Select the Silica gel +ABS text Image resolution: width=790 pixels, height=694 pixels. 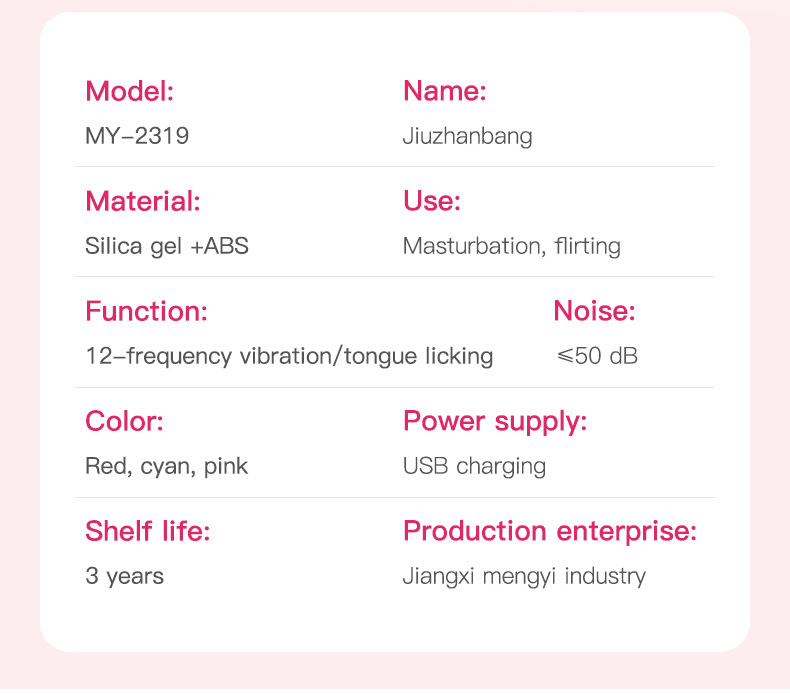[x=167, y=246]
